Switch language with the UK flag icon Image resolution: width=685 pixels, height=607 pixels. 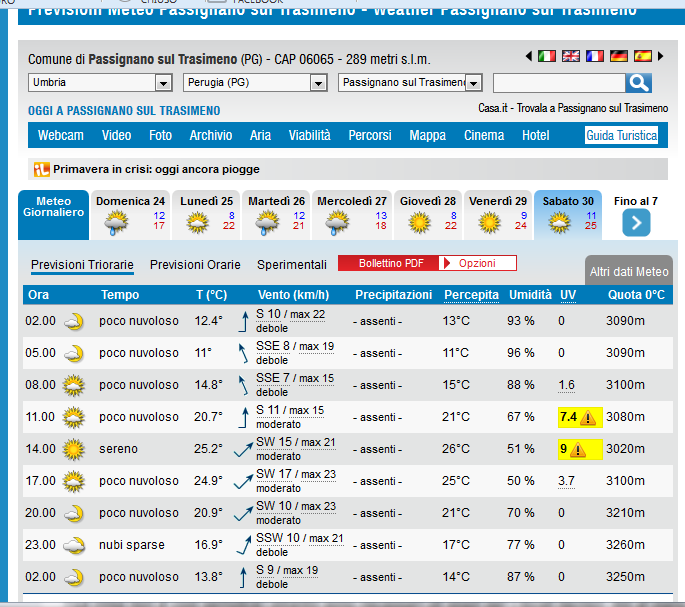(571, 56)
